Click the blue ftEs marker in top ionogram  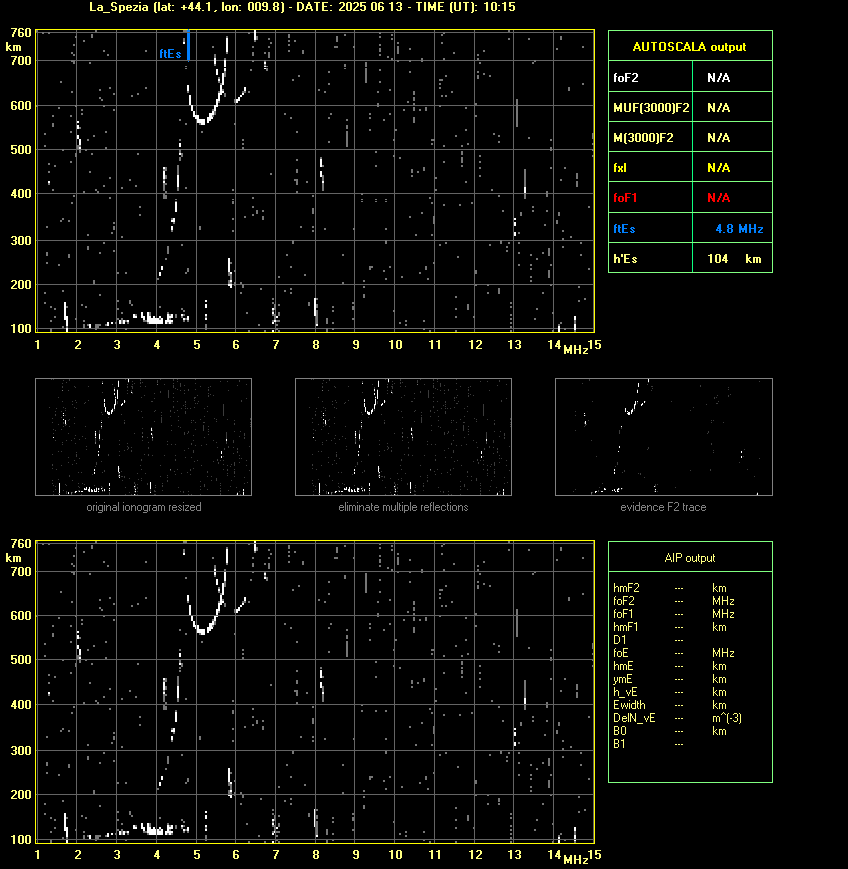pos(188,45)
